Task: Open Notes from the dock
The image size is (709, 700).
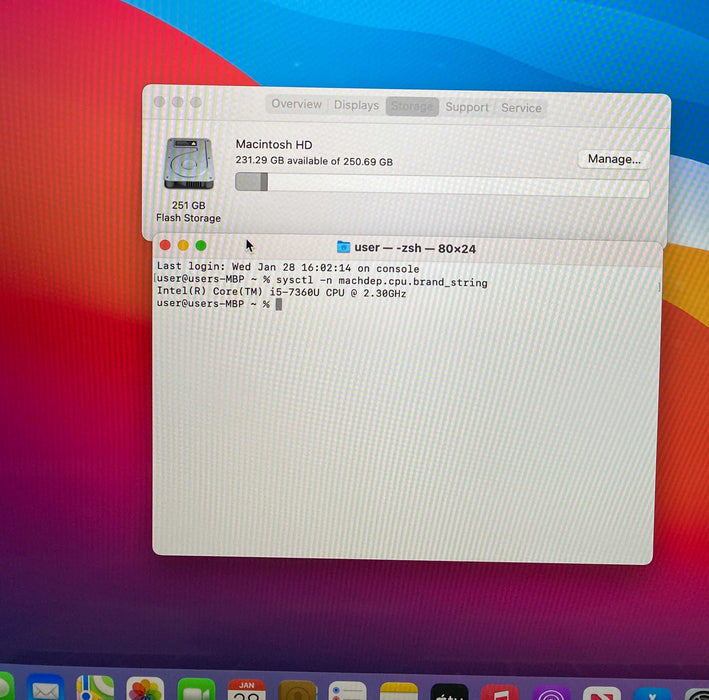Action: pyautogui.click(x=398, y=691)
